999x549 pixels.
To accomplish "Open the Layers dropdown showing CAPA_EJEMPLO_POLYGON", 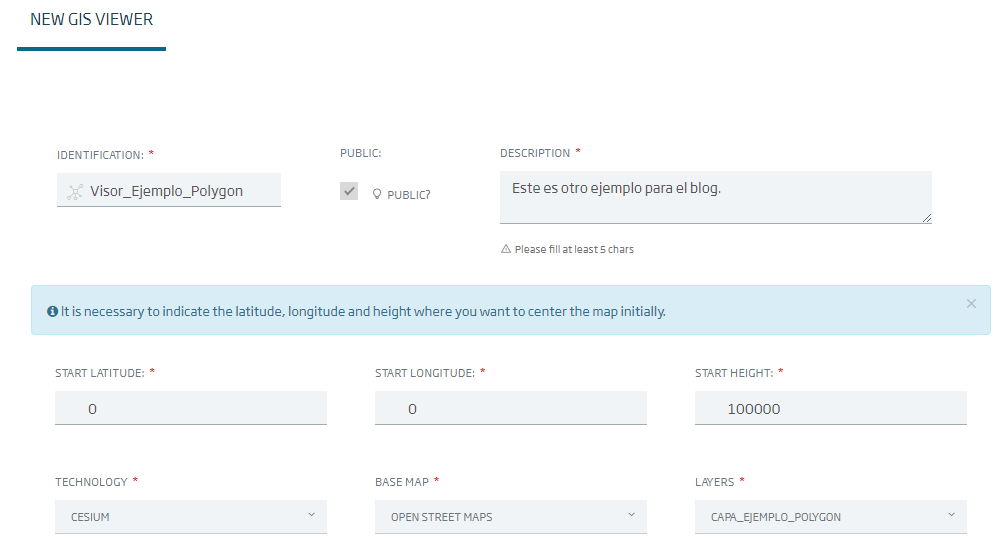I will [x=831, y=517].
